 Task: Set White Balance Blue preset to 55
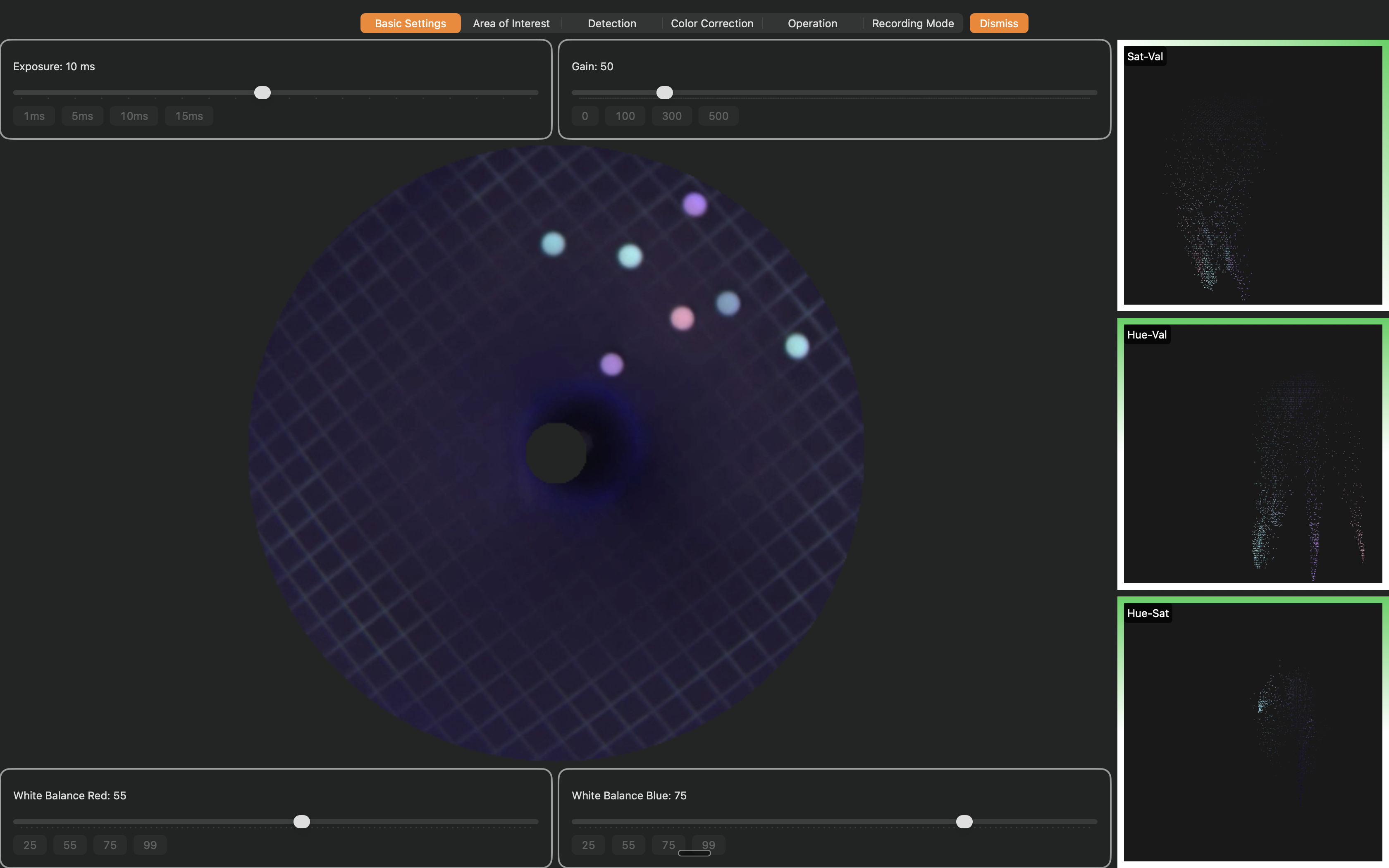pyautogui.click(x=628, y=845)
